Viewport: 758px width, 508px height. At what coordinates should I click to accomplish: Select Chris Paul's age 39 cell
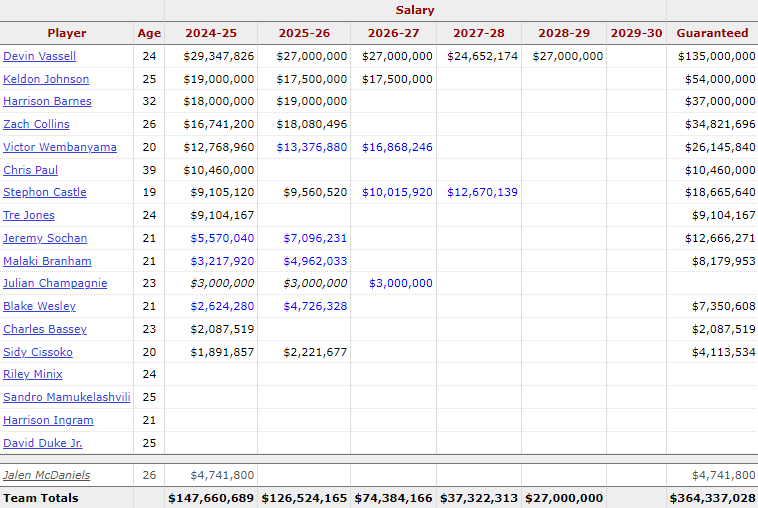pyautogui.click(x=149, y=170)
